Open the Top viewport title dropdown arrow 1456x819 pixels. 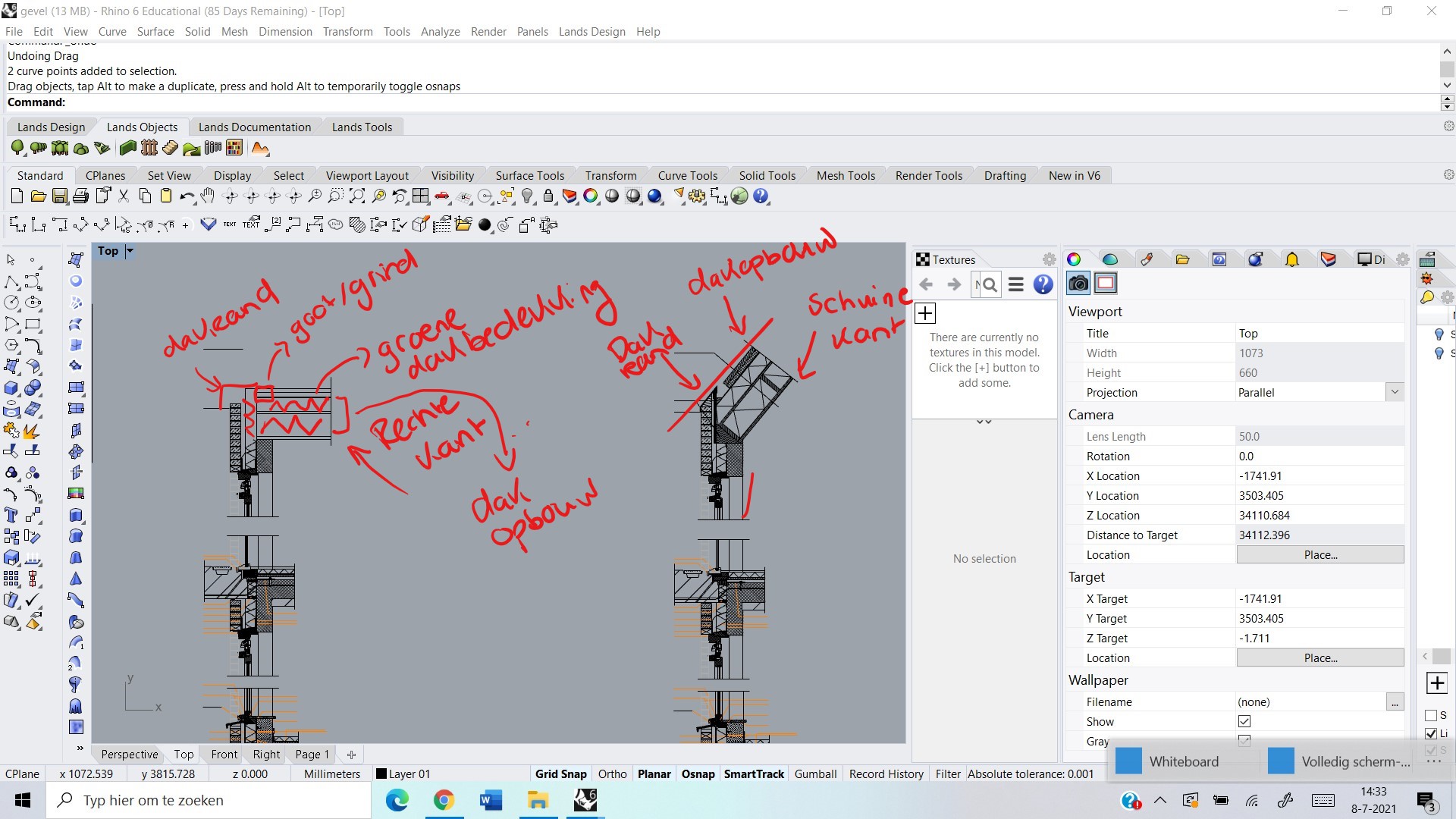pos(130,251)
